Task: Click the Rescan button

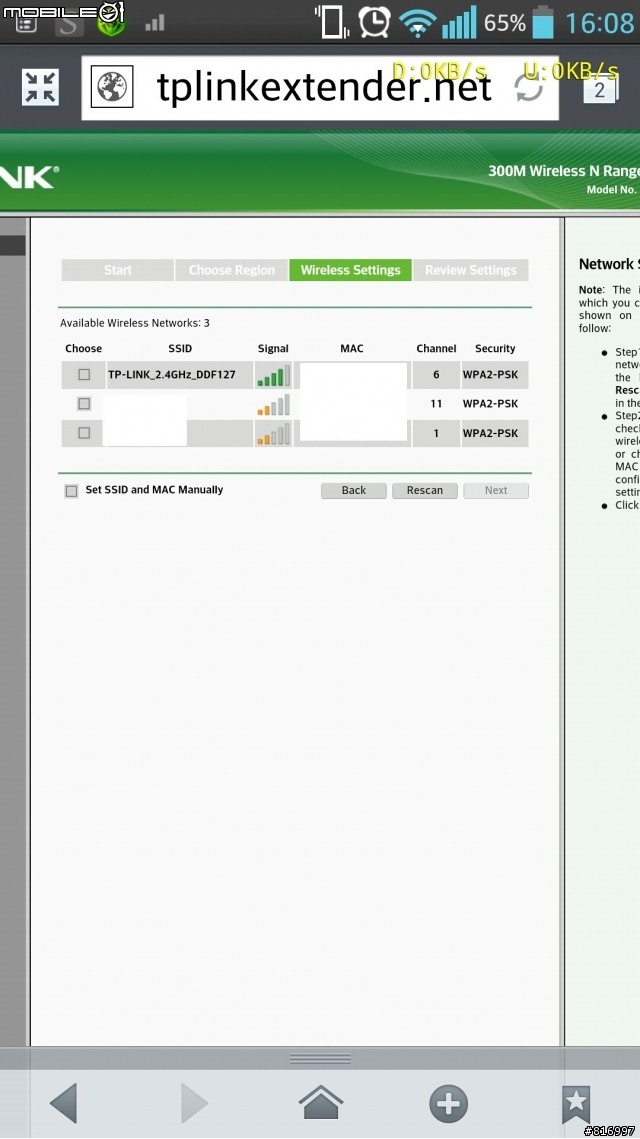Action: 425,490
